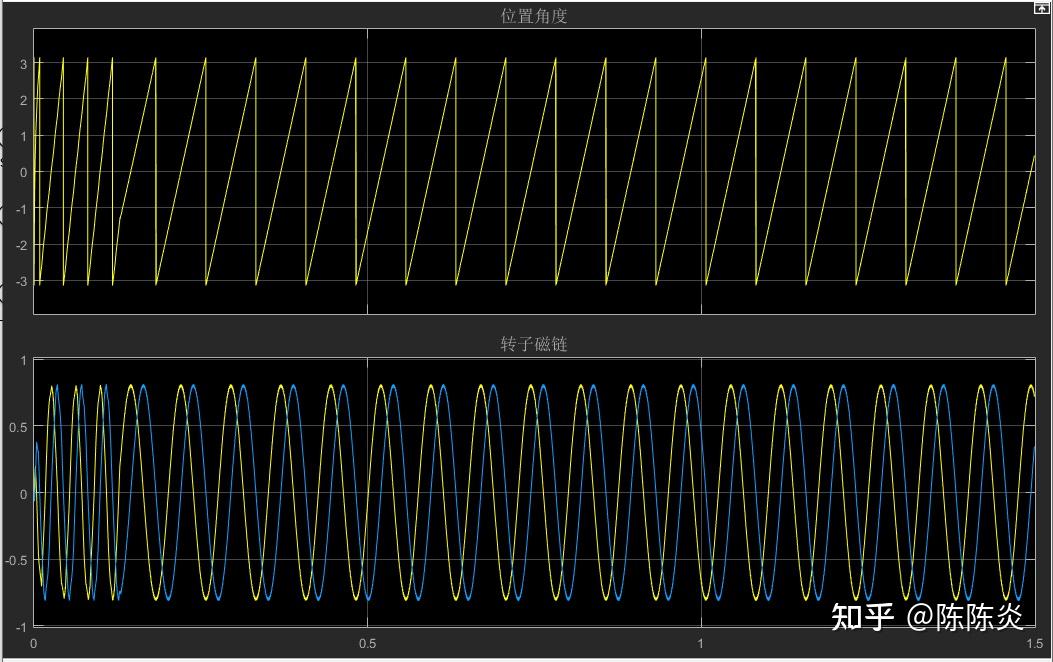This screenshot has height=662, width=1053.
Task: Click the 0.5 label on the time axis
Action: (367, 643)
